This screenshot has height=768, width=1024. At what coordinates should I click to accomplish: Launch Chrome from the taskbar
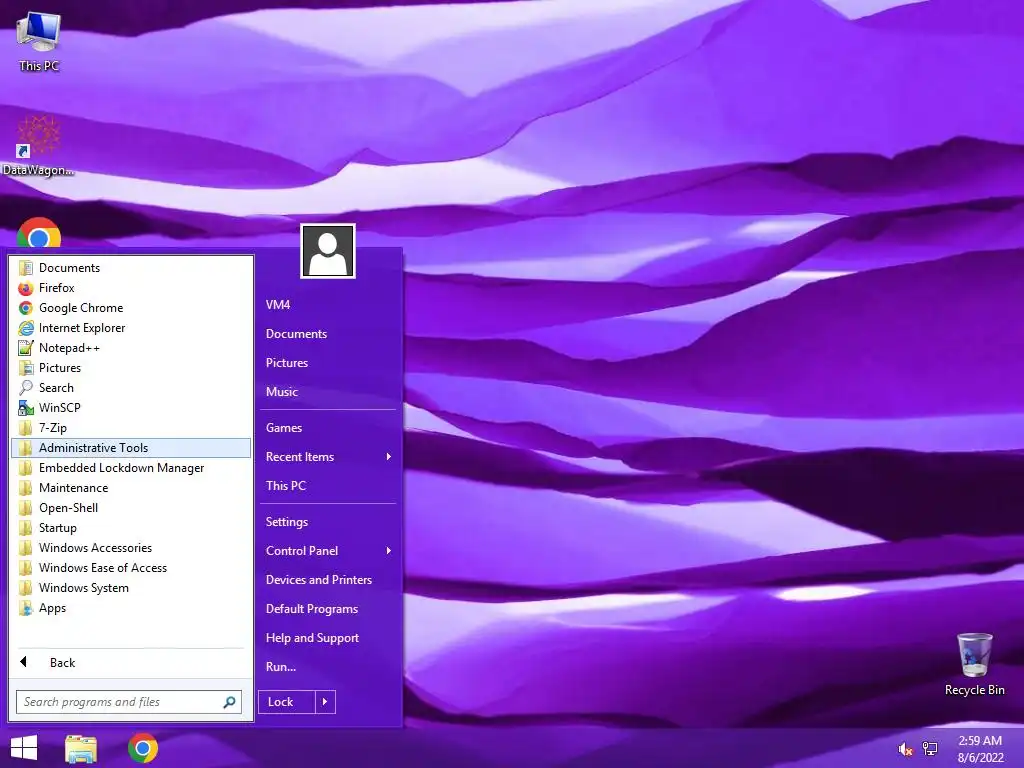(x=142, y=748)
